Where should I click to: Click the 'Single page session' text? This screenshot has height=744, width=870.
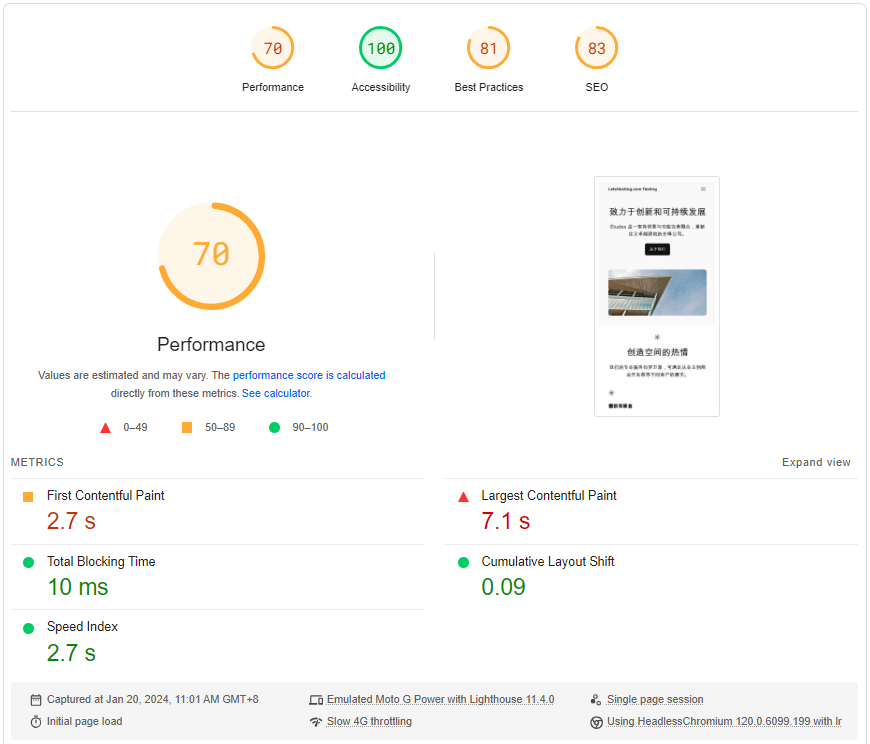coord(655,699)
